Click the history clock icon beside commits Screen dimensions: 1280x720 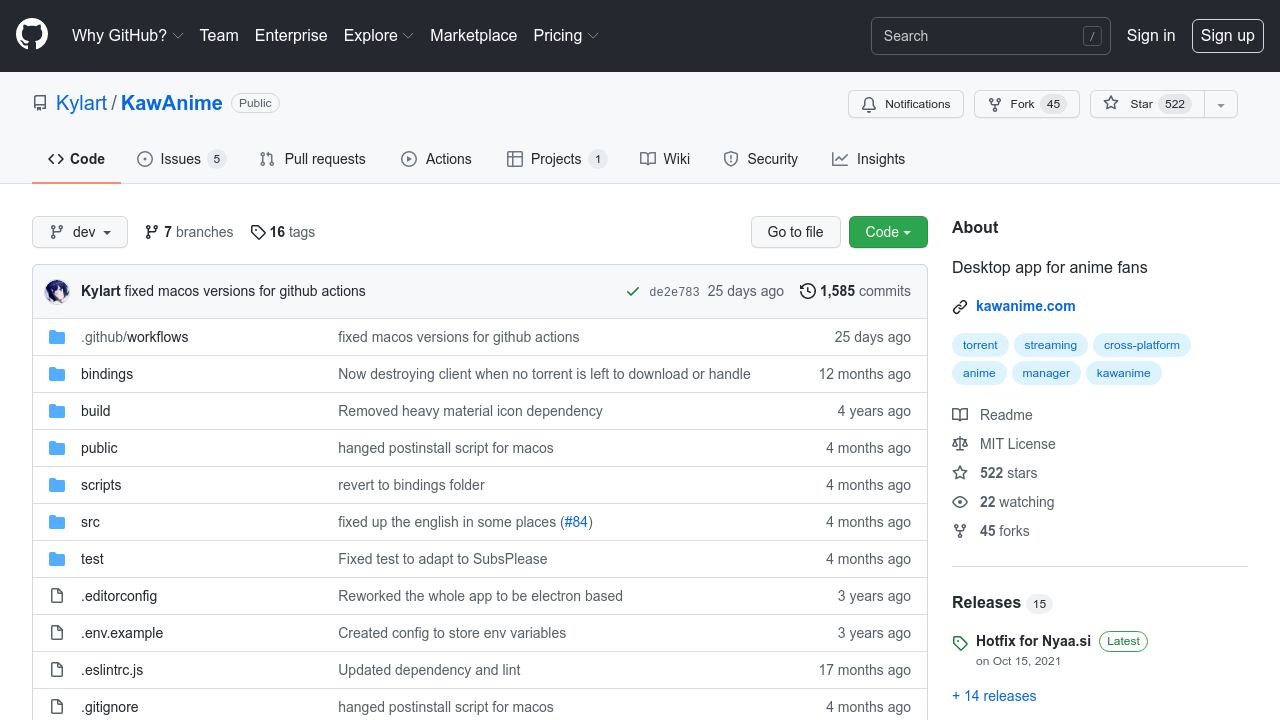point(808,291)
